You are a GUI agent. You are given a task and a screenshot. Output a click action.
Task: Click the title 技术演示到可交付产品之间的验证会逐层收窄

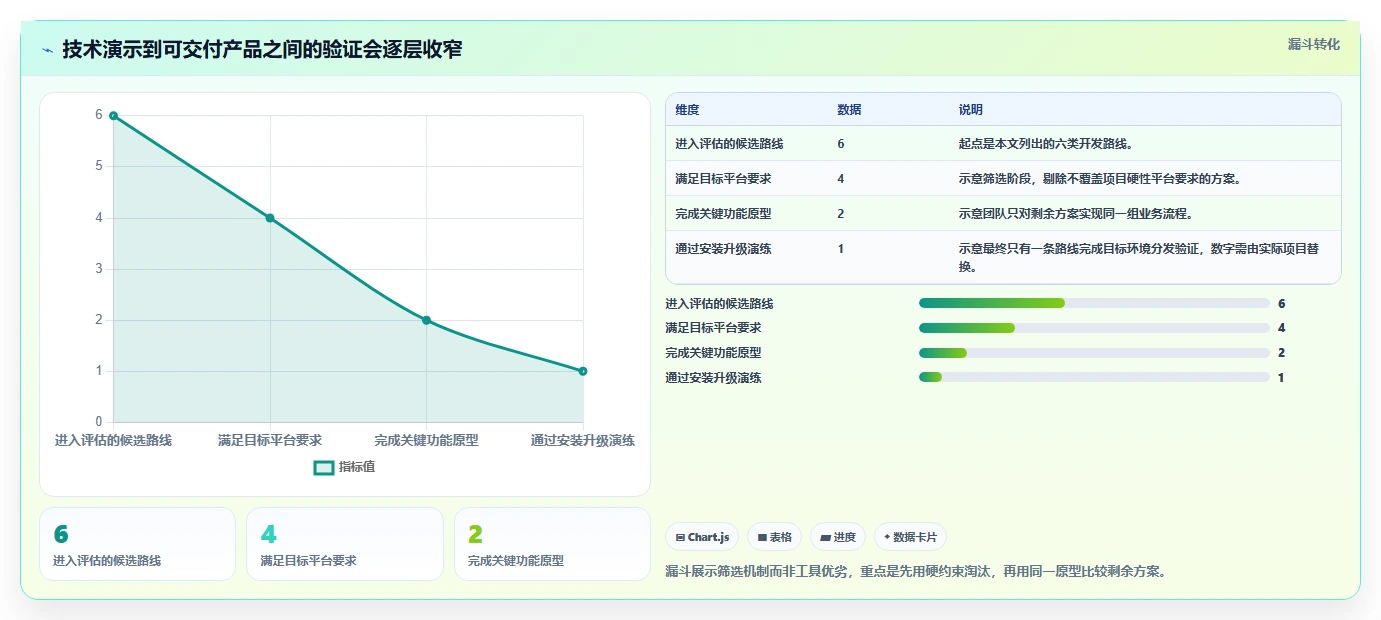[262, 49]
